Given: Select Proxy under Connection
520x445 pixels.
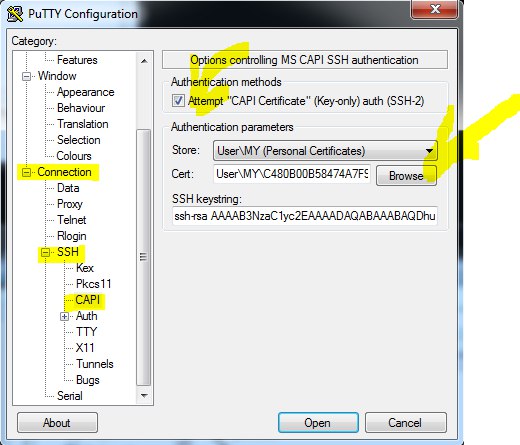Looking at the screenshot, I should [70, 204].
